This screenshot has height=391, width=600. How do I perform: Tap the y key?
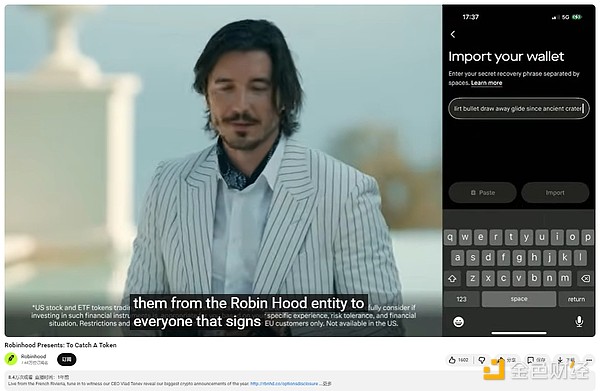click(x=527, y=237)
